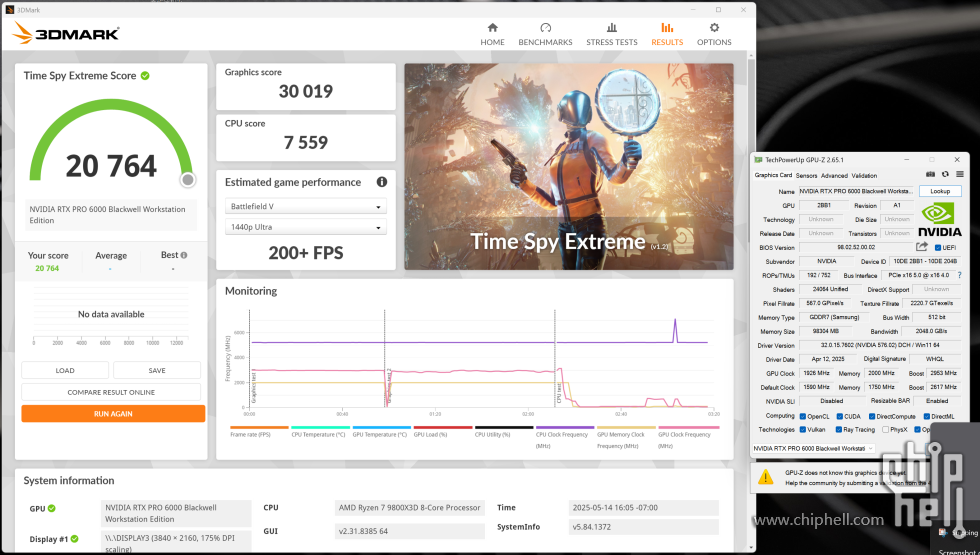The height and width of the screenshot is (555, 980).
Task: Click the GPU-Z Name field
Action: click(856, 191)
